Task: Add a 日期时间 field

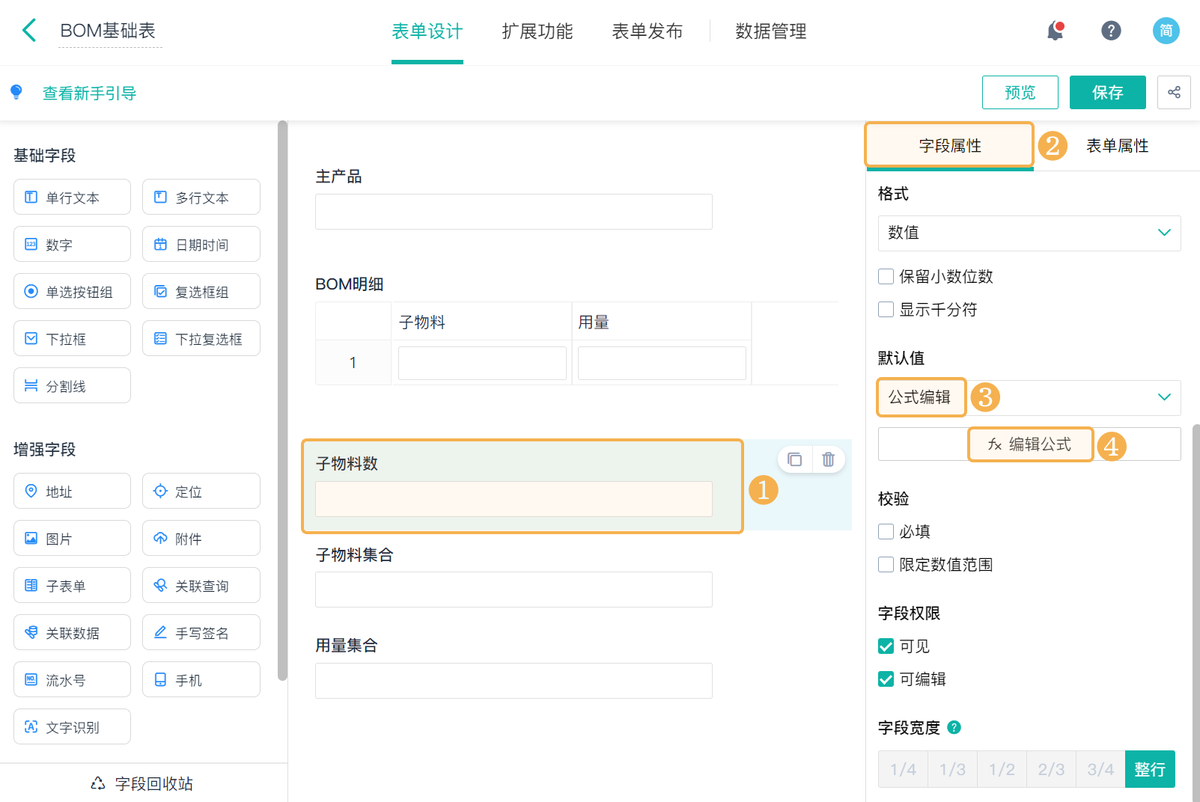Action: 201,243
